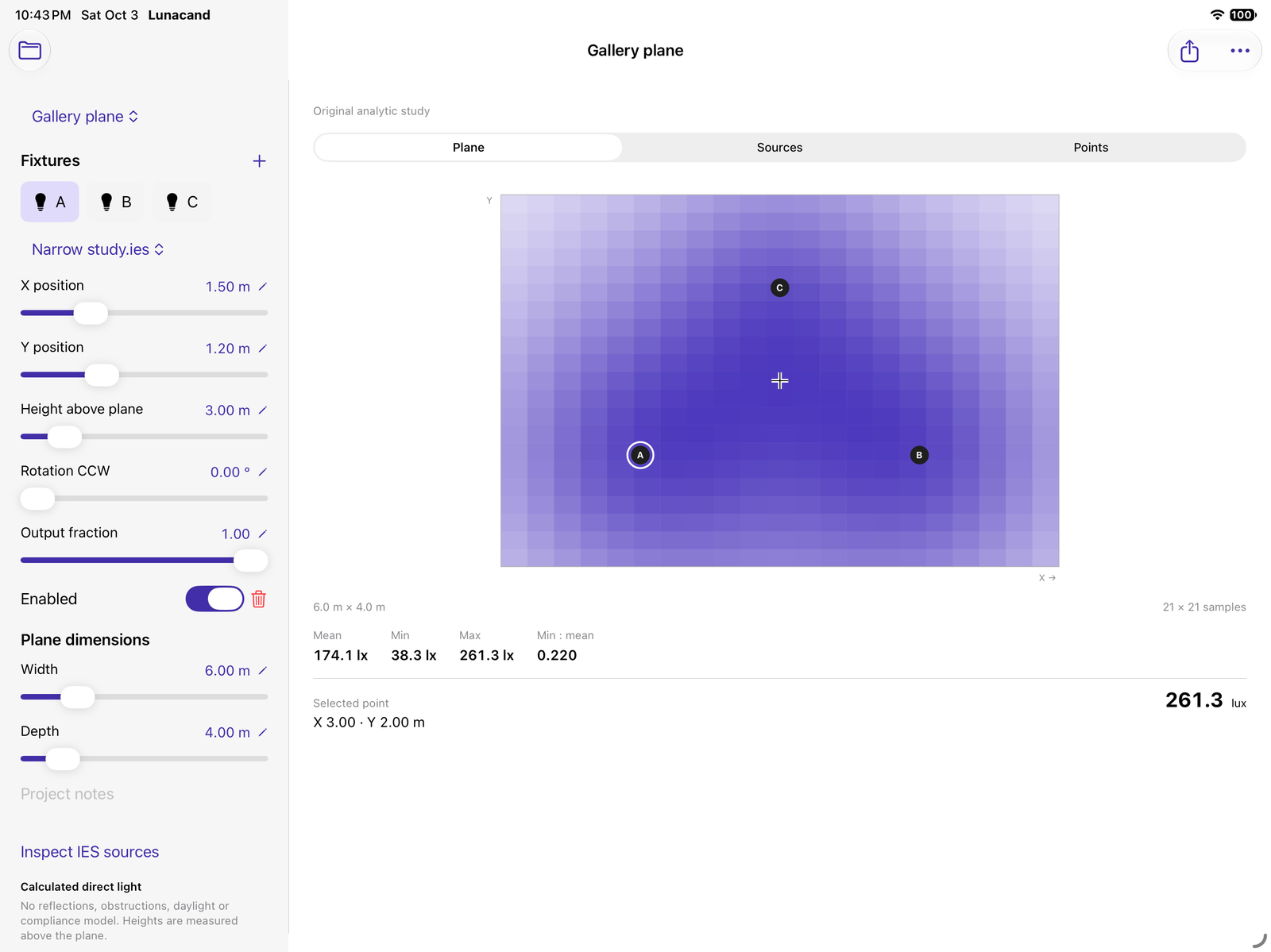Click the Min : mean 0.220 value
The image size is (1271, 952).
[557, 656]
